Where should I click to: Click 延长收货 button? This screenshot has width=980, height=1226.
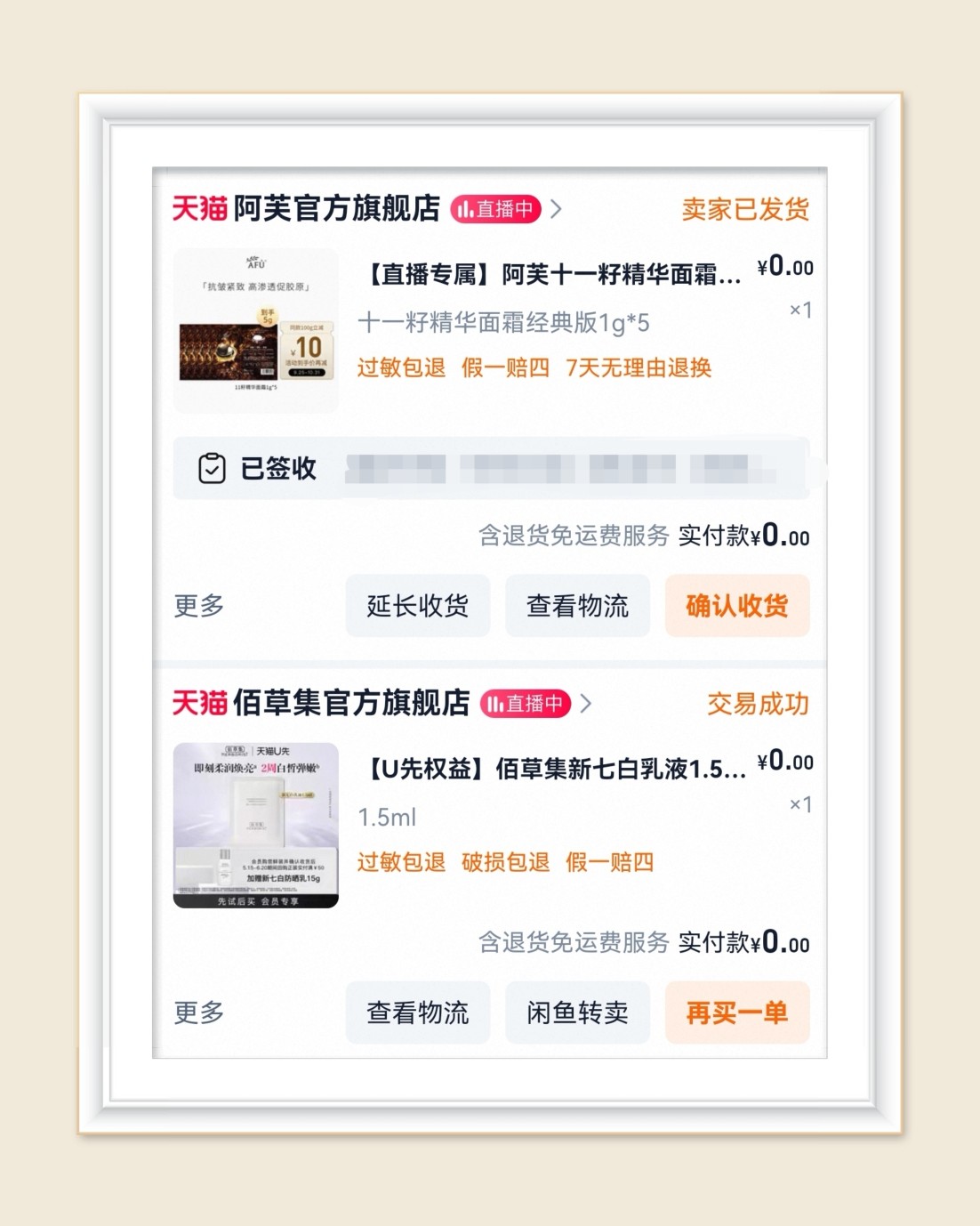(418, 606)
